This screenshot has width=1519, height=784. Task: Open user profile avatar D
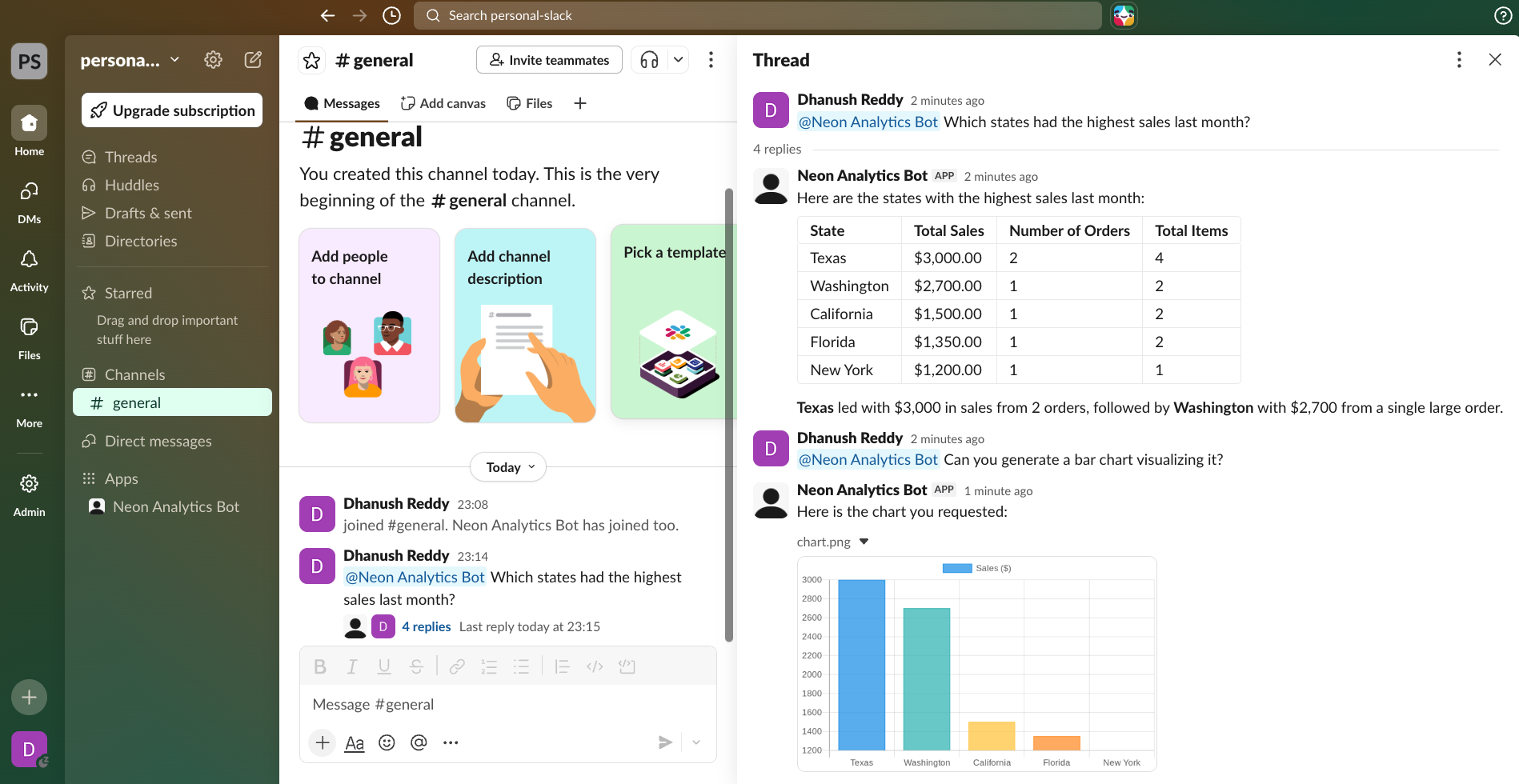(x=29, y=750)
